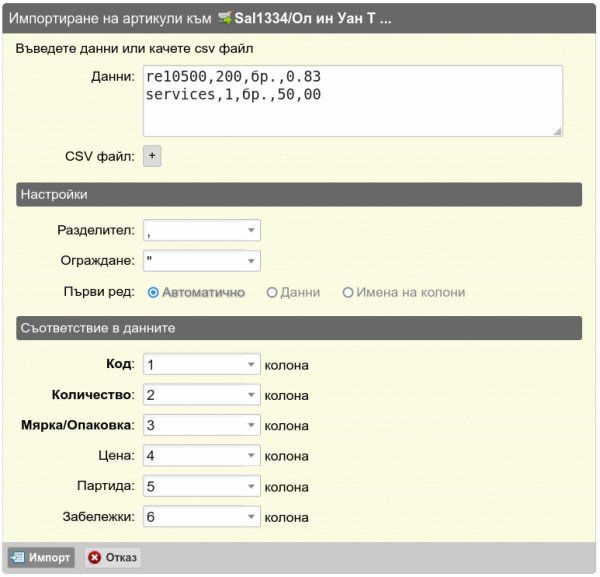Click the import icon on Импорт button

pos(18,557)
